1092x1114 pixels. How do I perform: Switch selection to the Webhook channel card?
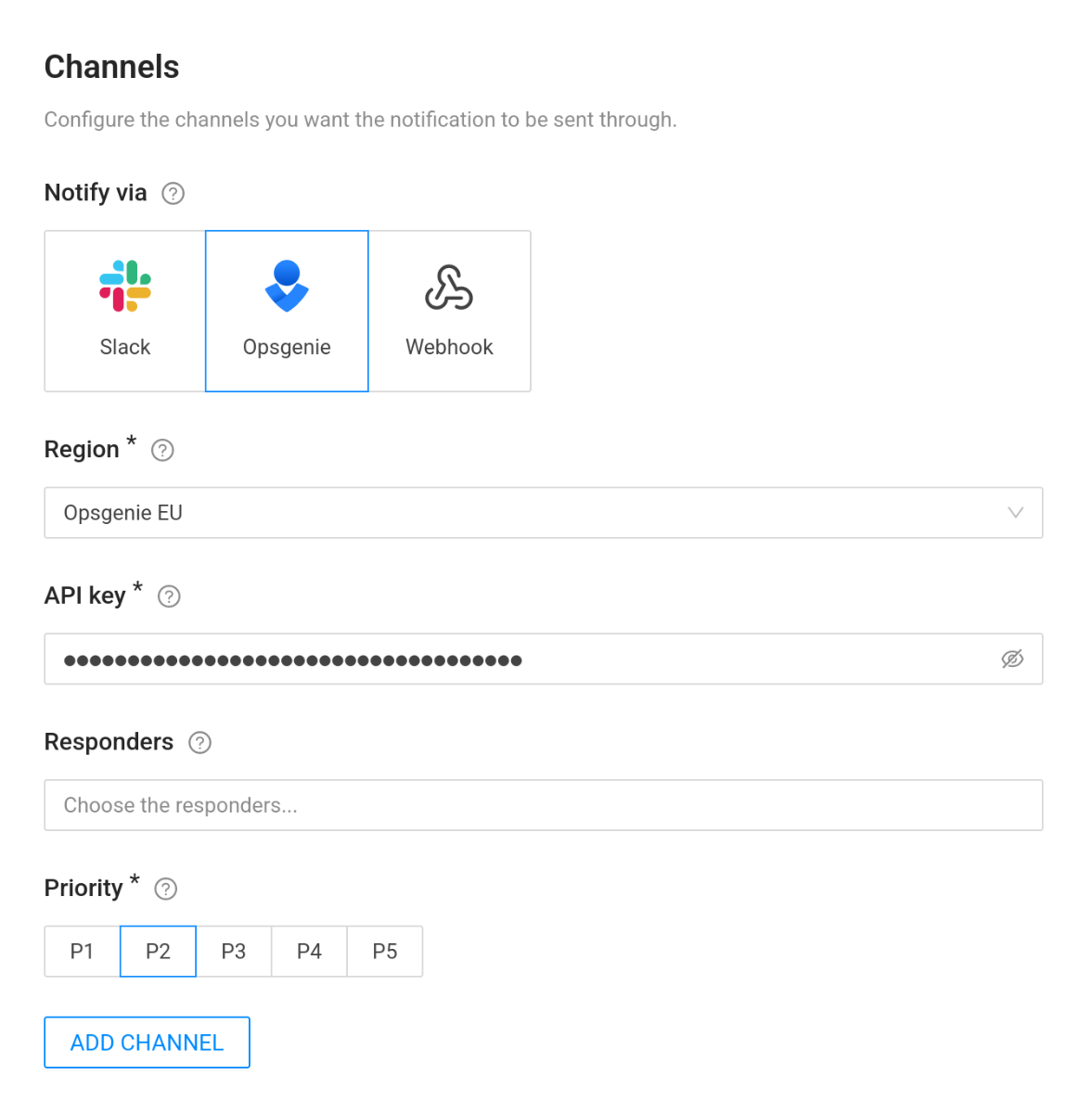(449, 311)
